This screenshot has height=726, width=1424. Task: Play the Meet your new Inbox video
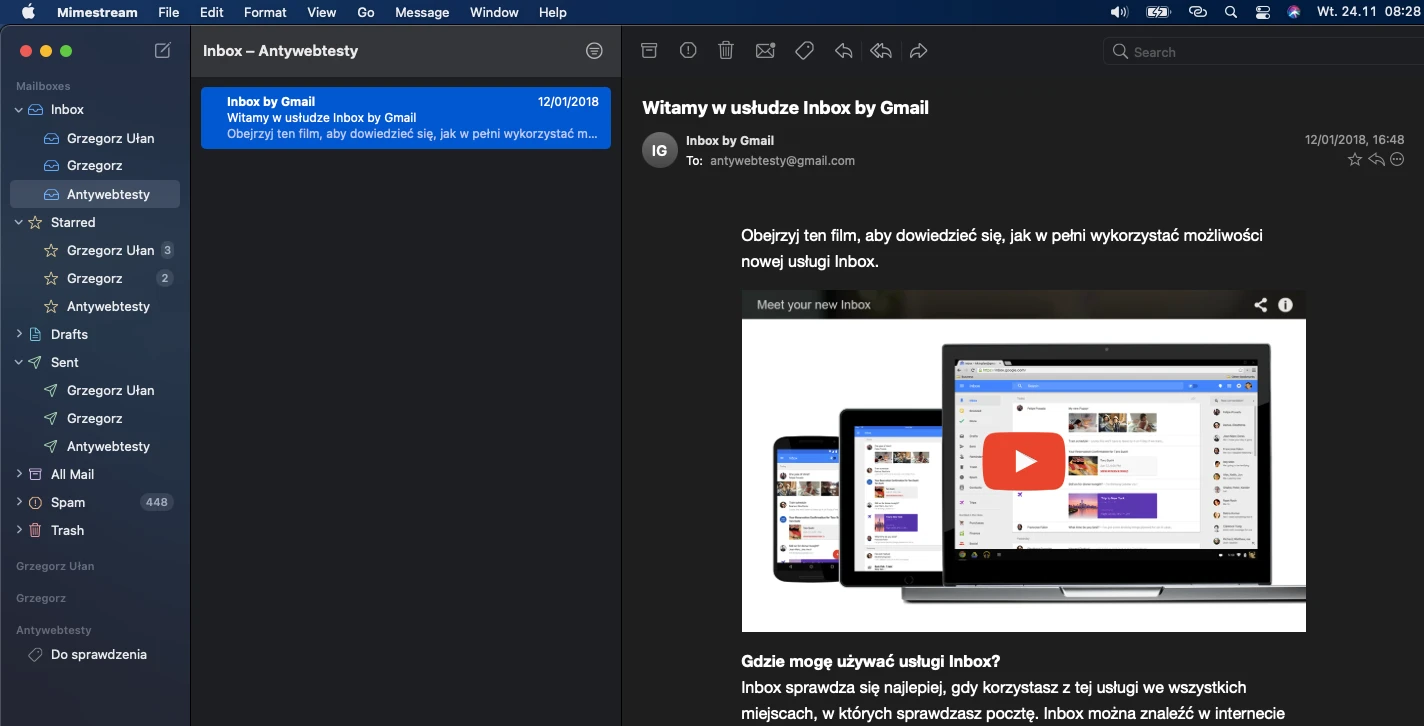pyautogui.click(x=1023, y=461)
